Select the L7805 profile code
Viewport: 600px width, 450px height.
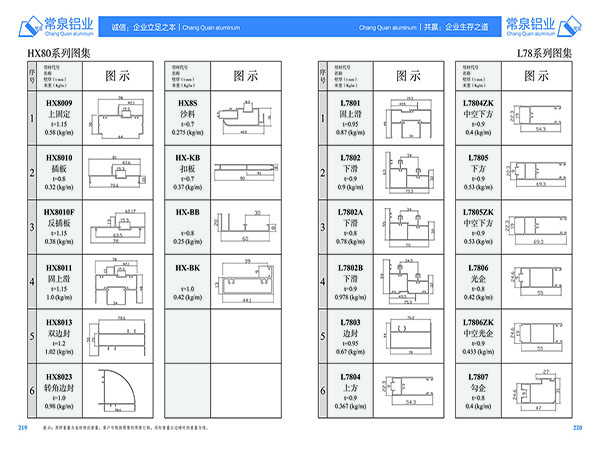[x=478, y=158]
